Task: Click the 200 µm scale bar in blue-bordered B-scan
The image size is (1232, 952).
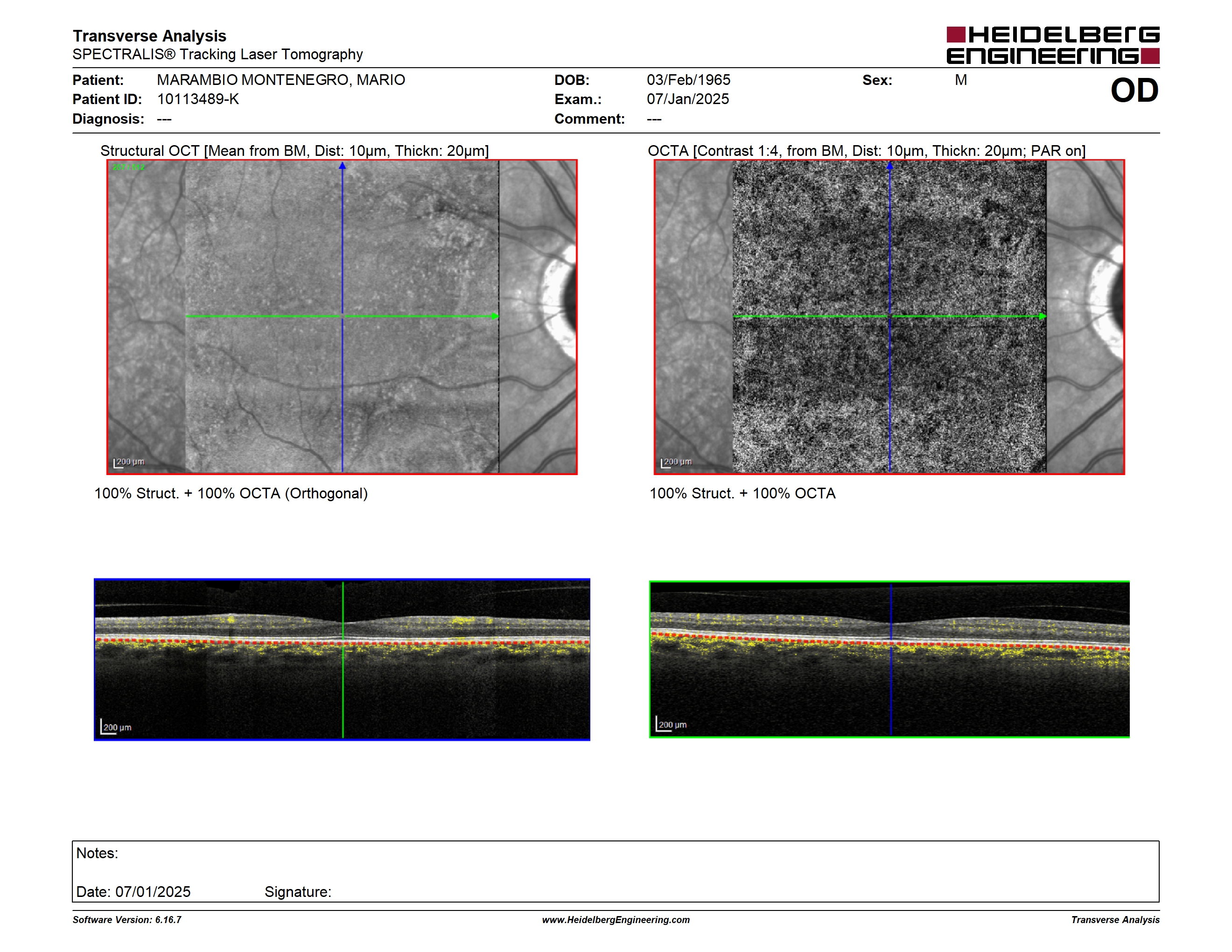Action: tap(116, 727)
